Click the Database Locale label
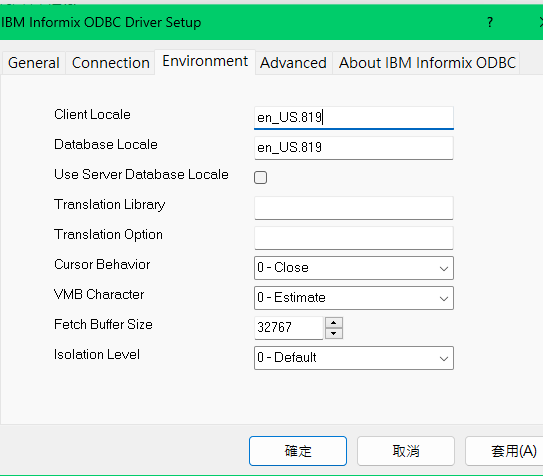543x476 pixels. [106, 144]
